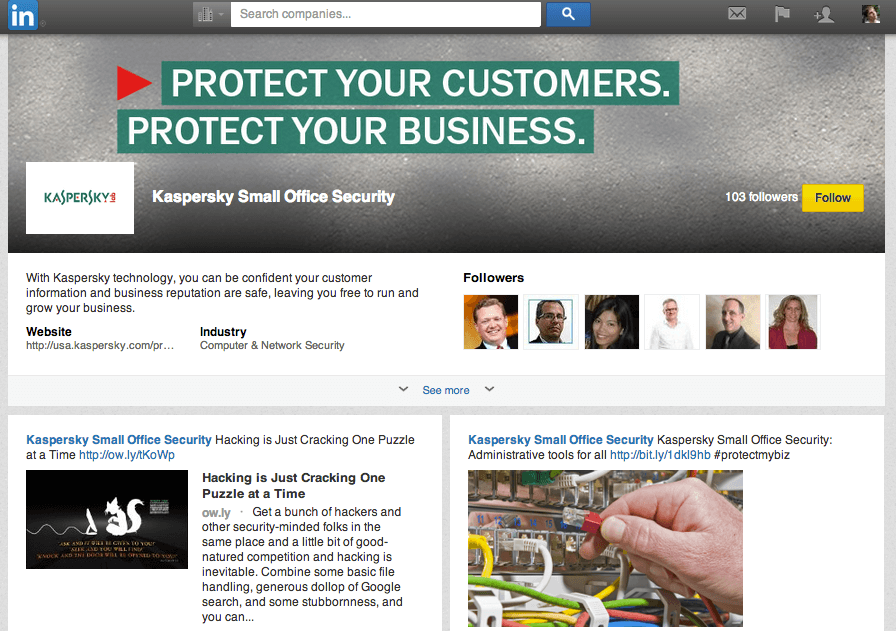This screenshot has height=631, width=896.
Task: Click in the Search companies field
Action: 386,14
